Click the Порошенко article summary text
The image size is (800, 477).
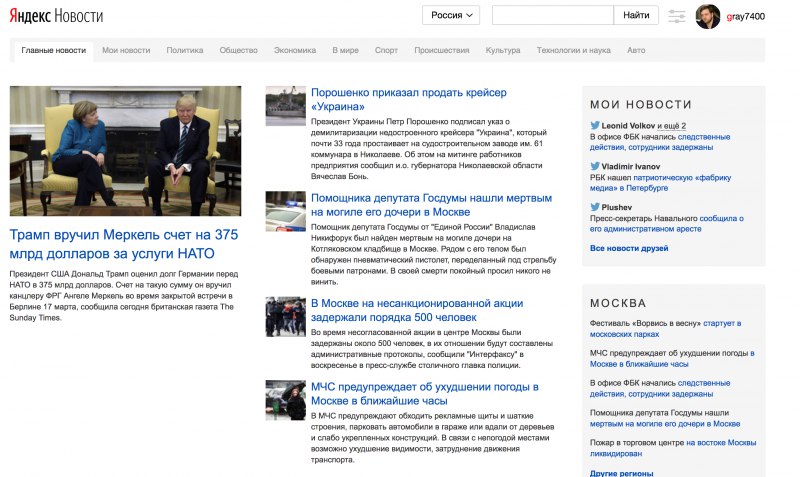(429, 149)
